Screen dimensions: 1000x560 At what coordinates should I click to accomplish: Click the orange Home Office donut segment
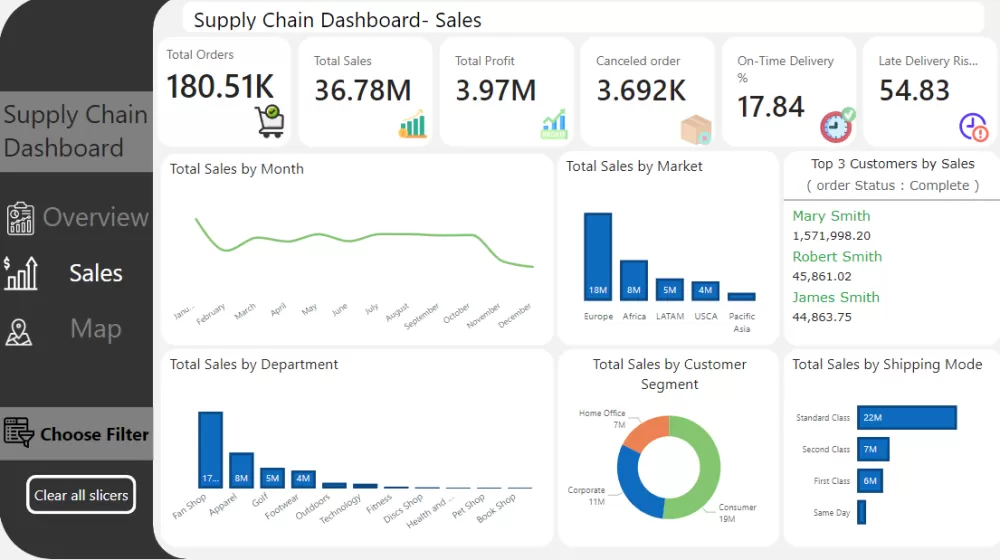pyautogui.click(x=646, y=431)
